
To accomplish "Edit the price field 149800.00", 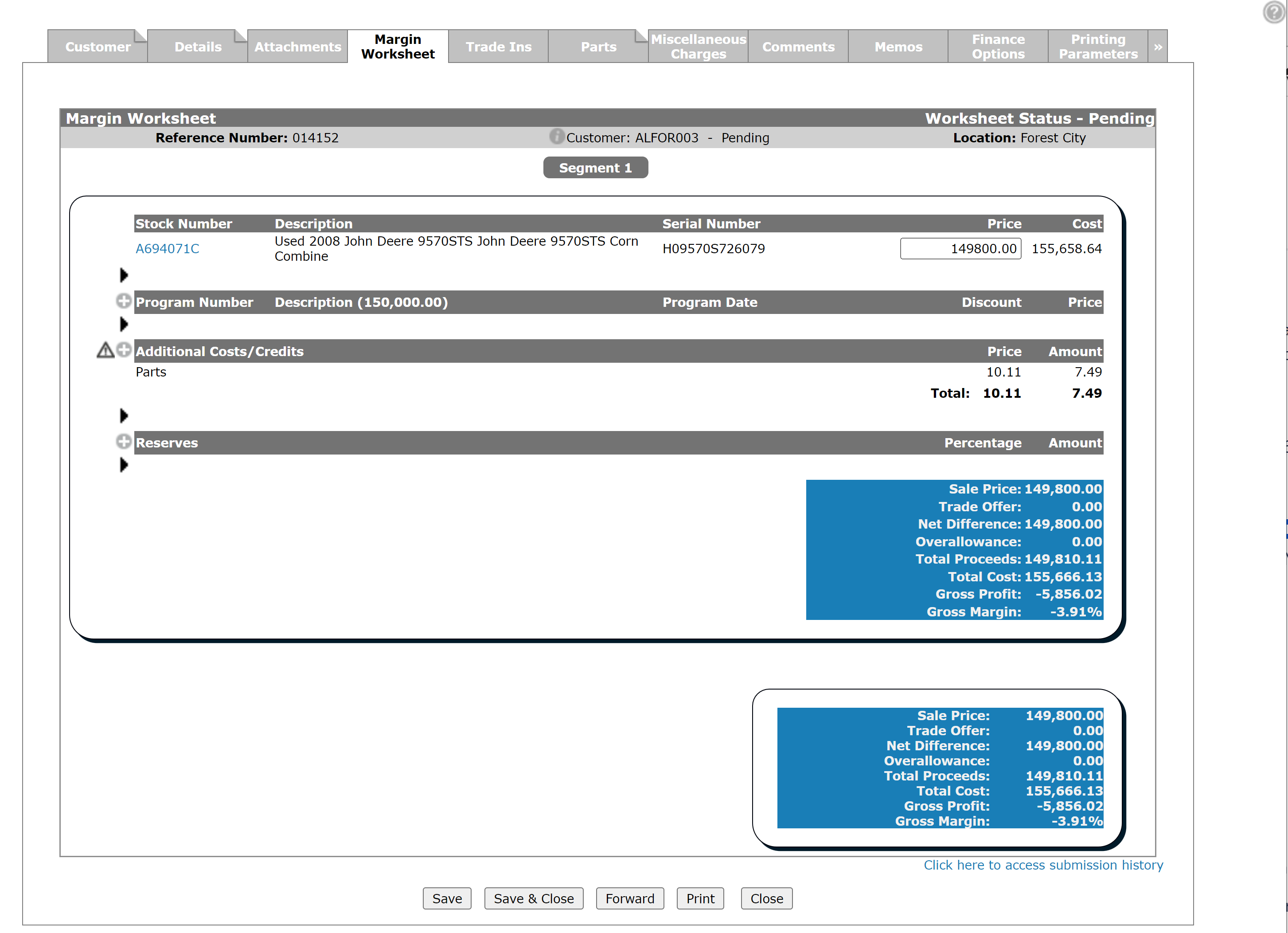I will pos(960,249).
